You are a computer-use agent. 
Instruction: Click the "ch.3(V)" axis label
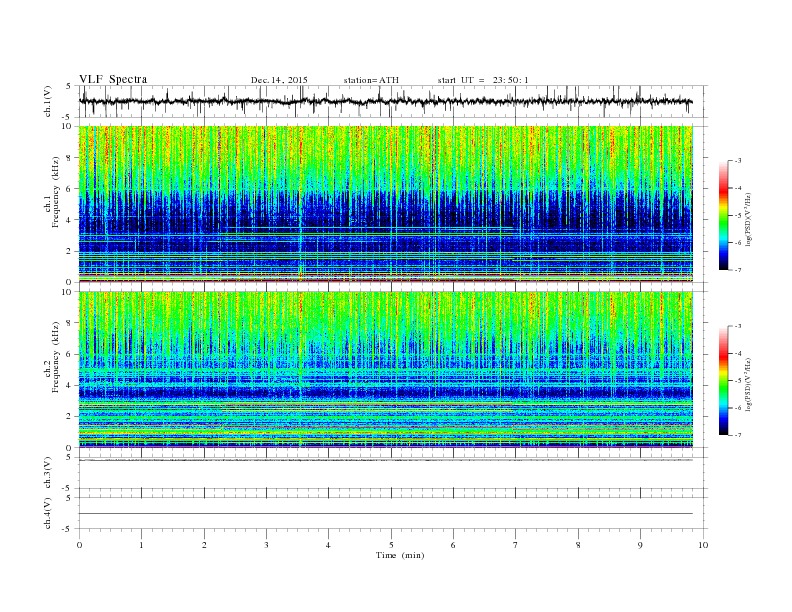tap(48, 473)
